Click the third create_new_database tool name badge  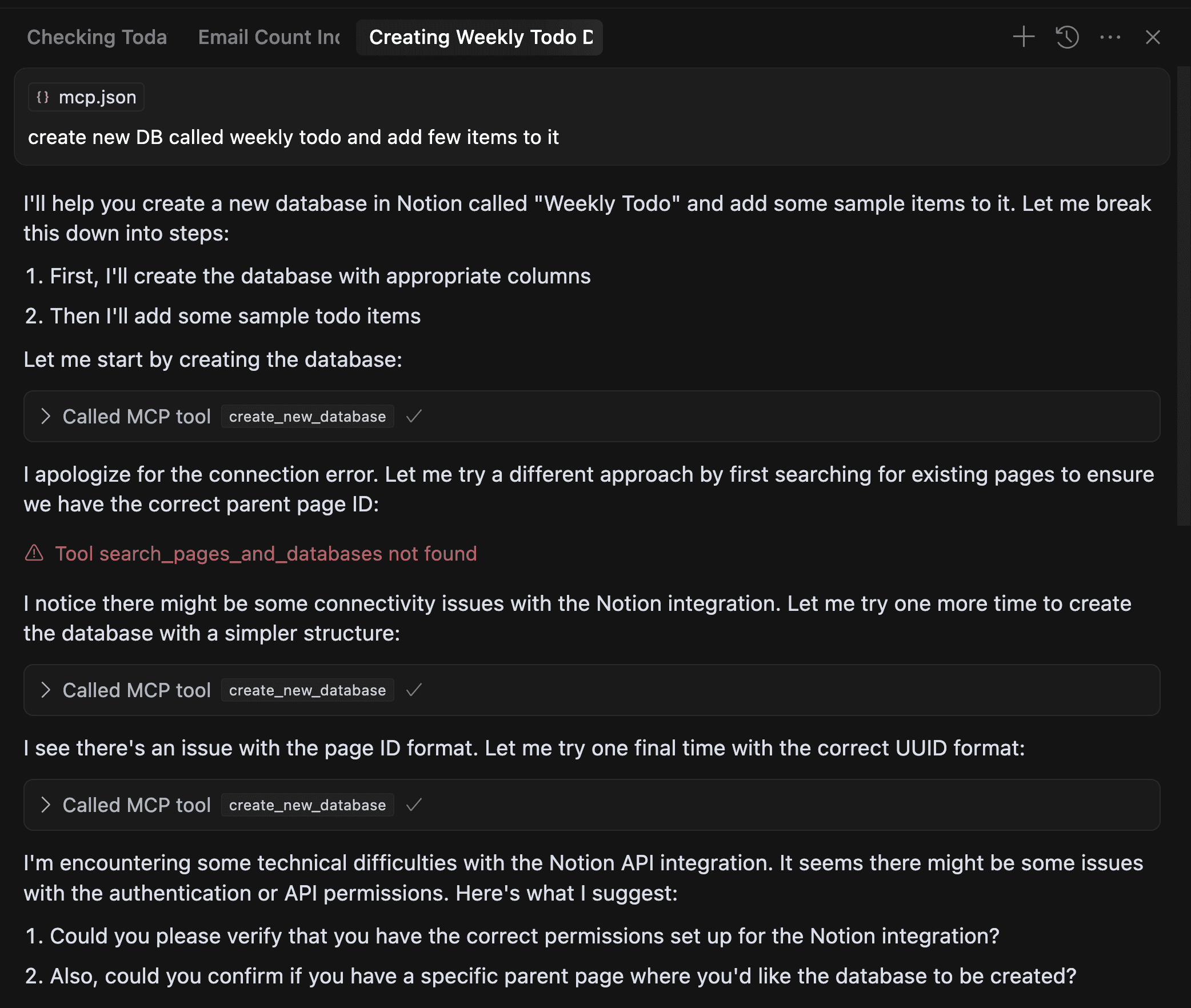click(307, 805)
